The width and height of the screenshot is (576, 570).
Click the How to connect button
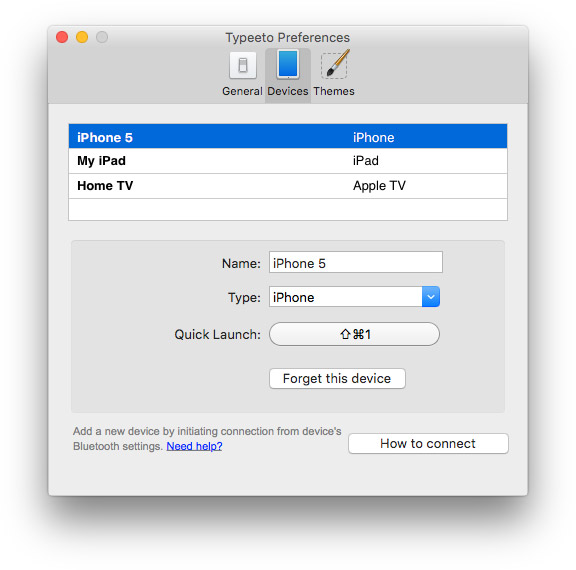[428, 444]
